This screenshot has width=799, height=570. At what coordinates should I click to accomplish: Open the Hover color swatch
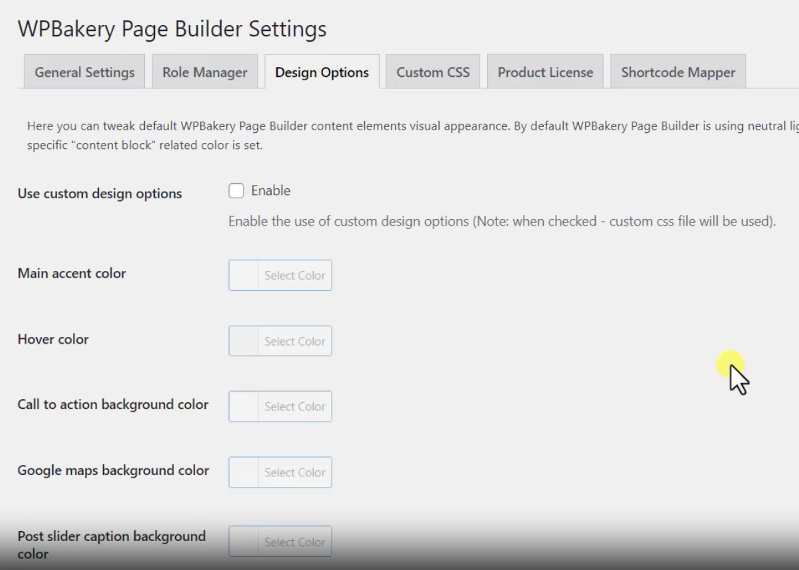(x=244, y=341)
